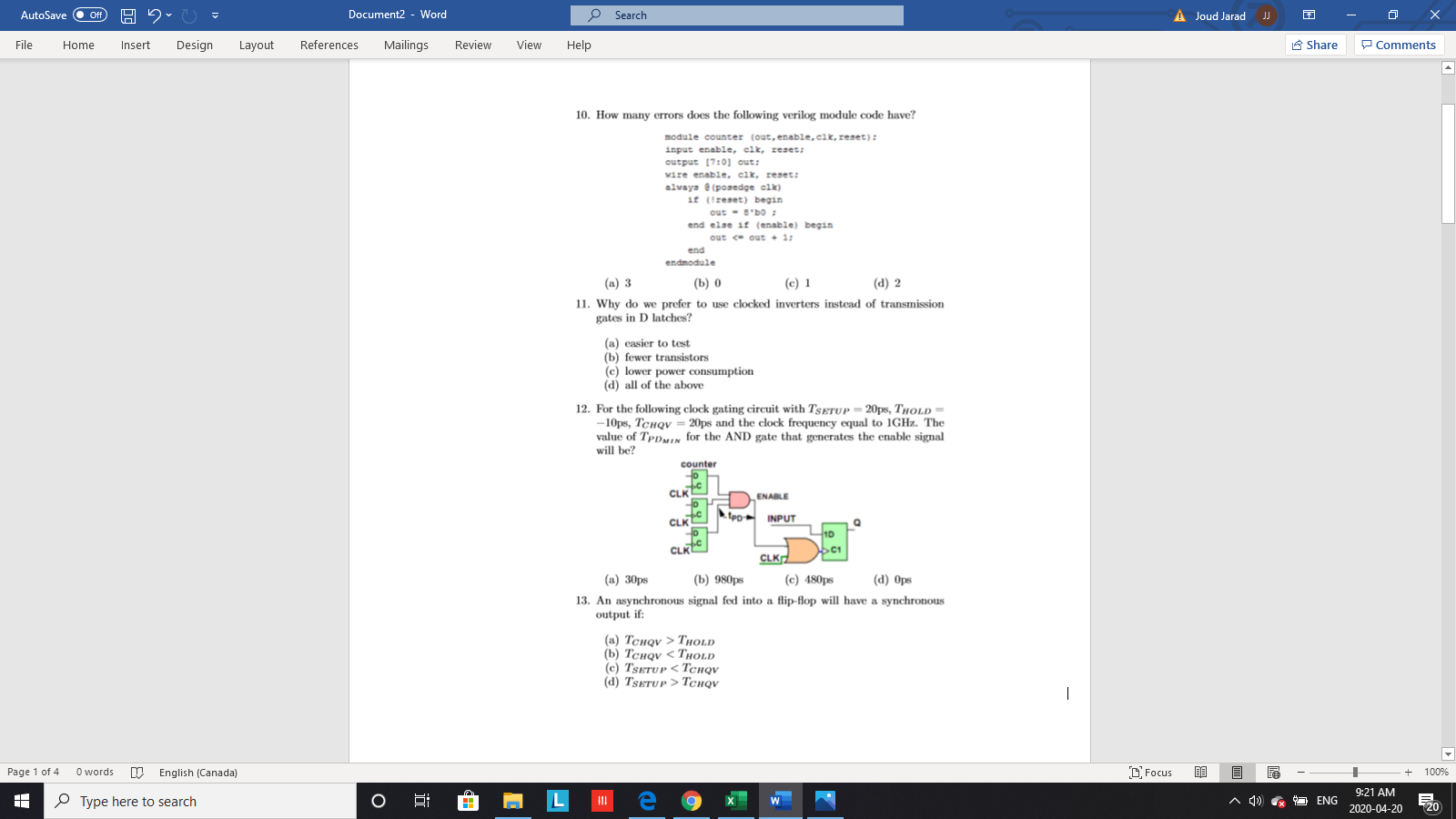This screenshot has width=1456, height=819.
Task: Click the Redo icon
Action: point(187,15)
